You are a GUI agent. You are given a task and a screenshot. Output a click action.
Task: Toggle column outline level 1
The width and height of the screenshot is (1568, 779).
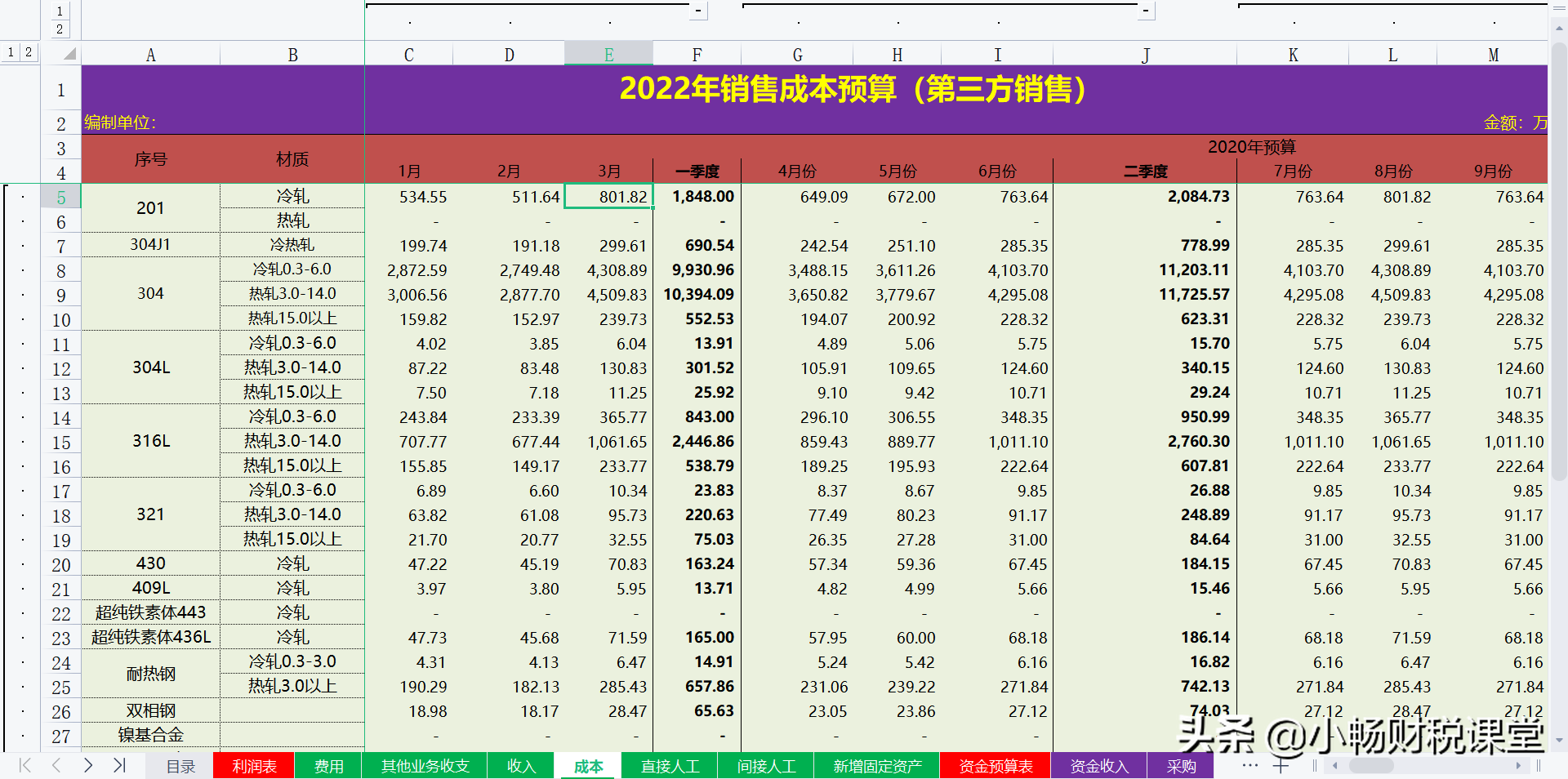60,11
